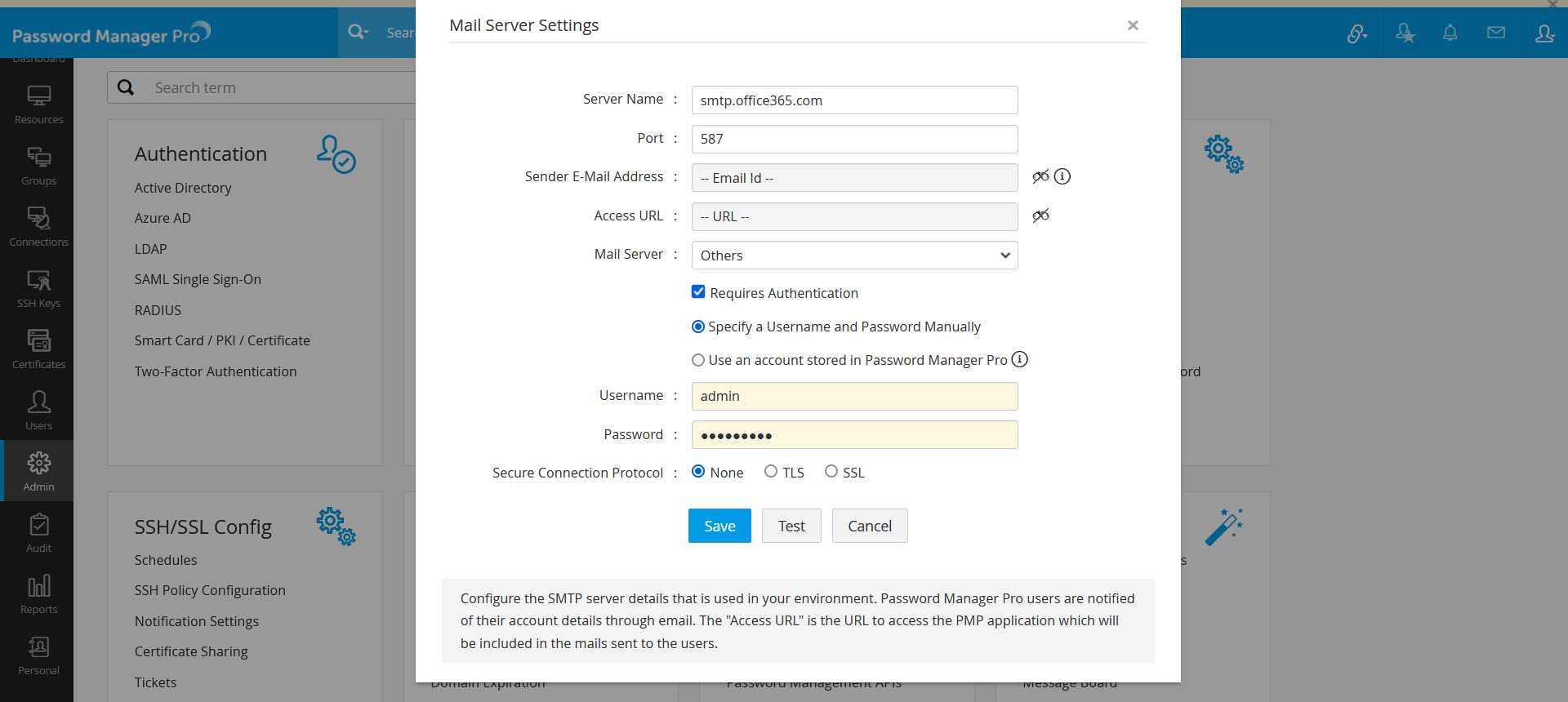
Task: Open the Certificates sidebar icon
Action: [38, 349]
